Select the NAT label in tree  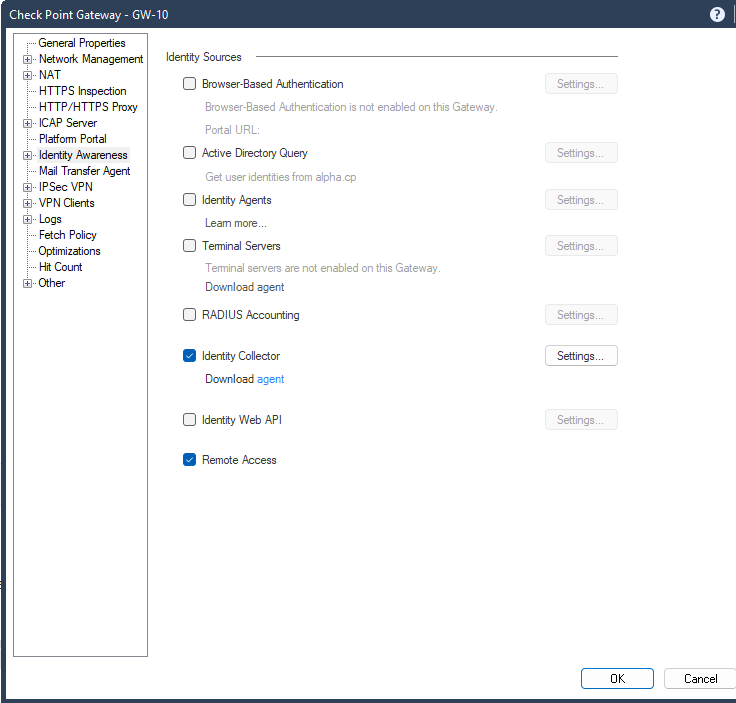[x=50, y=75]
